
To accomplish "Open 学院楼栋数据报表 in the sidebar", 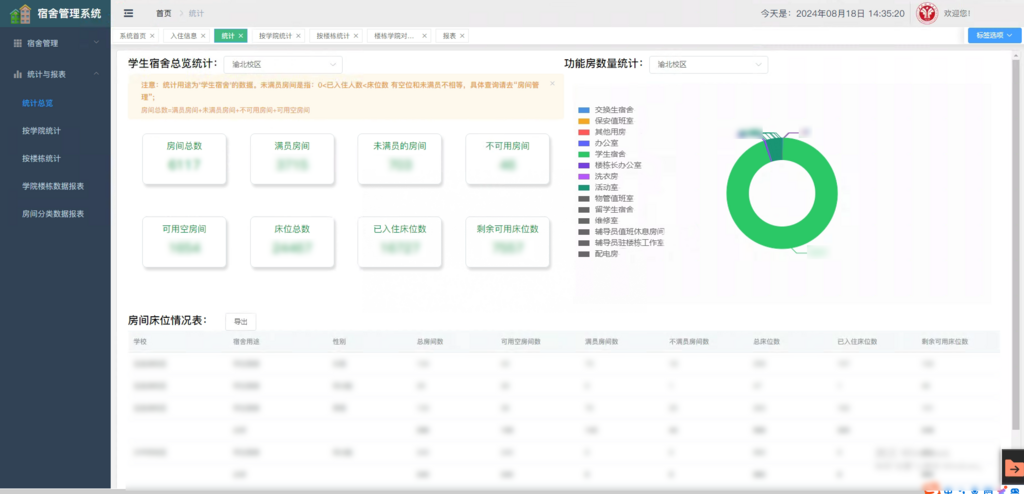I will 53,186.
